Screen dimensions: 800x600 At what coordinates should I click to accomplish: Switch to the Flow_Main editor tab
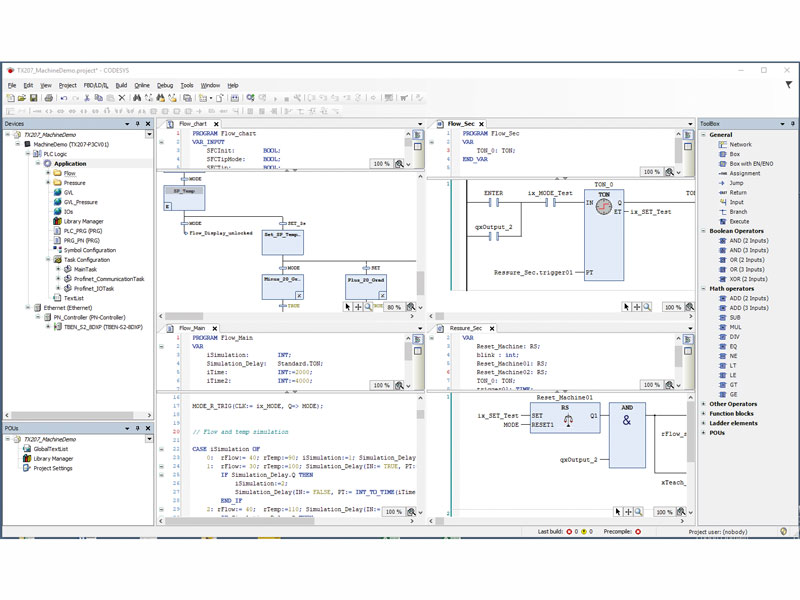click(x=191, y=328)
